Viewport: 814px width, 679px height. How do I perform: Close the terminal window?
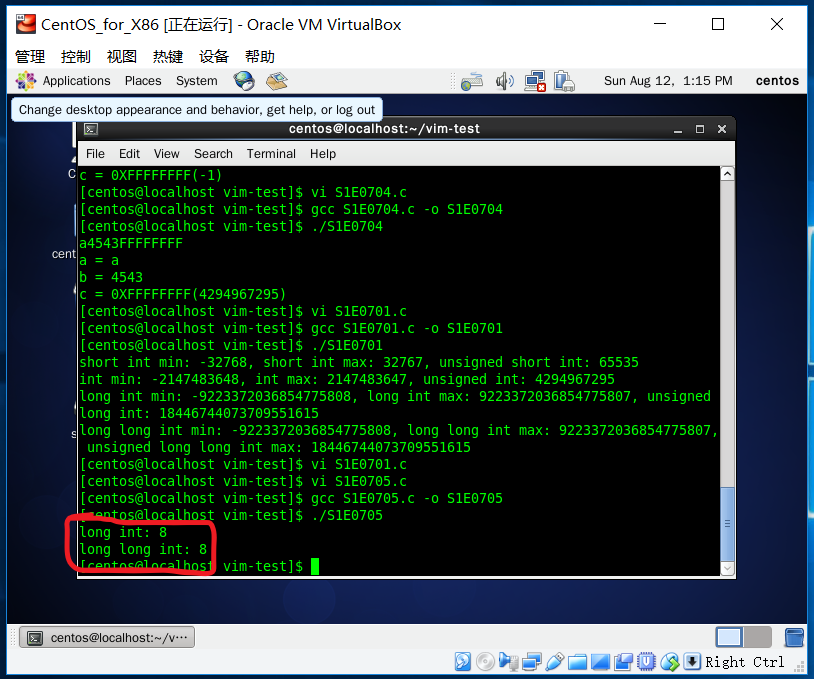point(722,129)
